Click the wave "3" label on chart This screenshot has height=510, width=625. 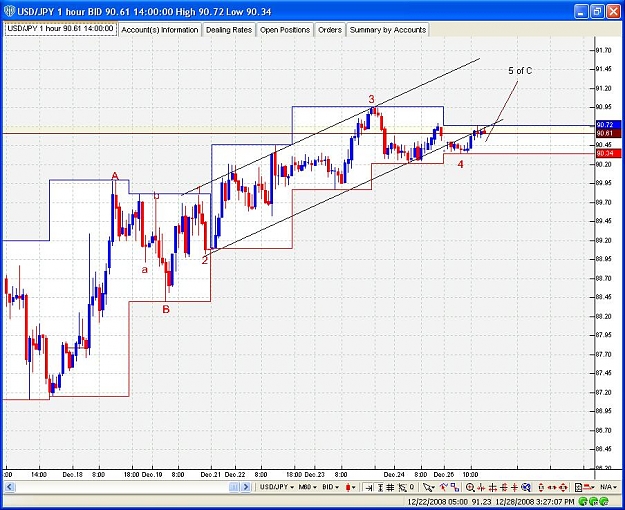(x=371, y=99)
